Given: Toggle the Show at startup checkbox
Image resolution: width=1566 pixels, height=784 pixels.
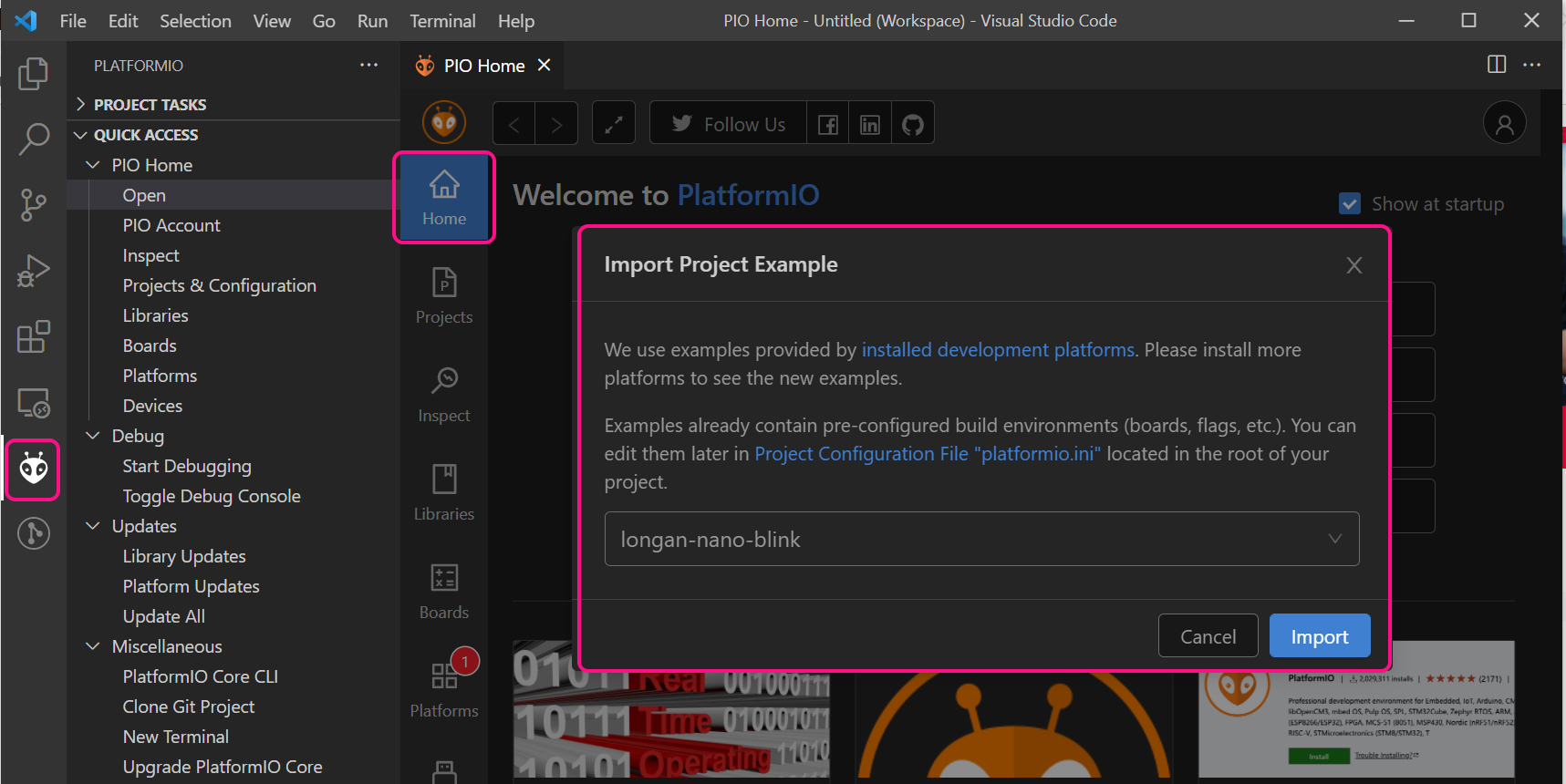Looking at the screenshot, I should [x=1350, y=203].
